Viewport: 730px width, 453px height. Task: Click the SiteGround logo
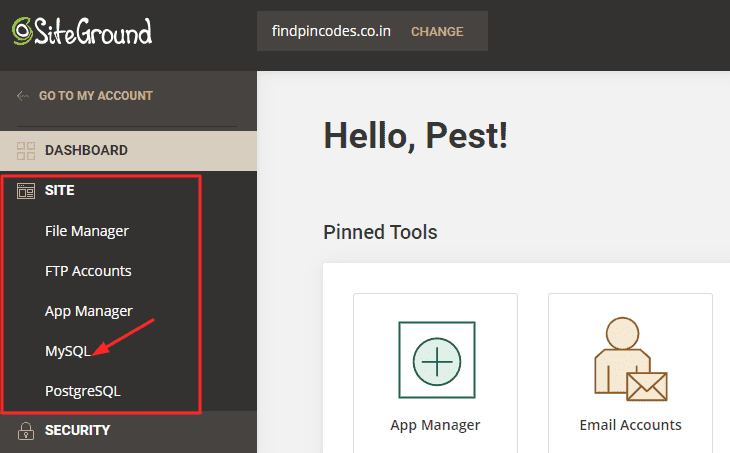pyautogui.click(x=82, y=32)
